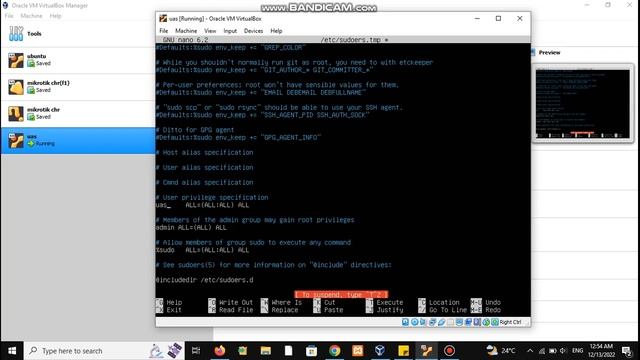This screenshot has width=640, height=360.
Task: Open File menu in uas VM window
Action: [x=164, y=31]
